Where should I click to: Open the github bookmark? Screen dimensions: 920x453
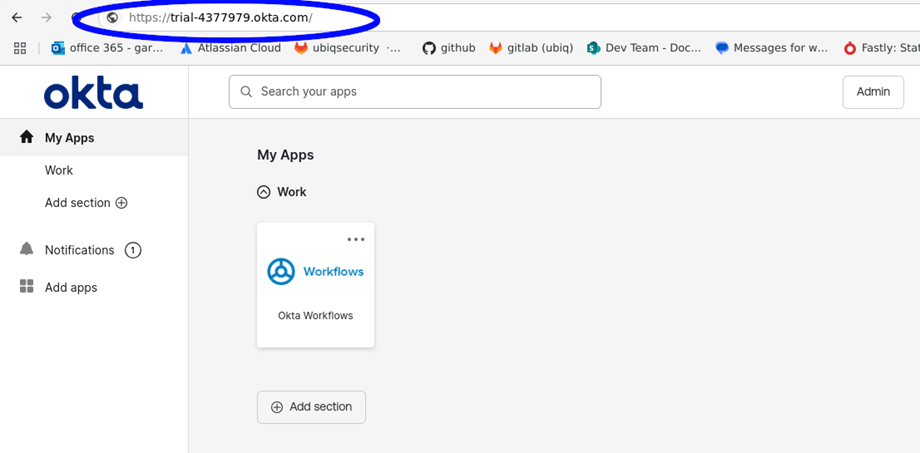click(449, 48)
